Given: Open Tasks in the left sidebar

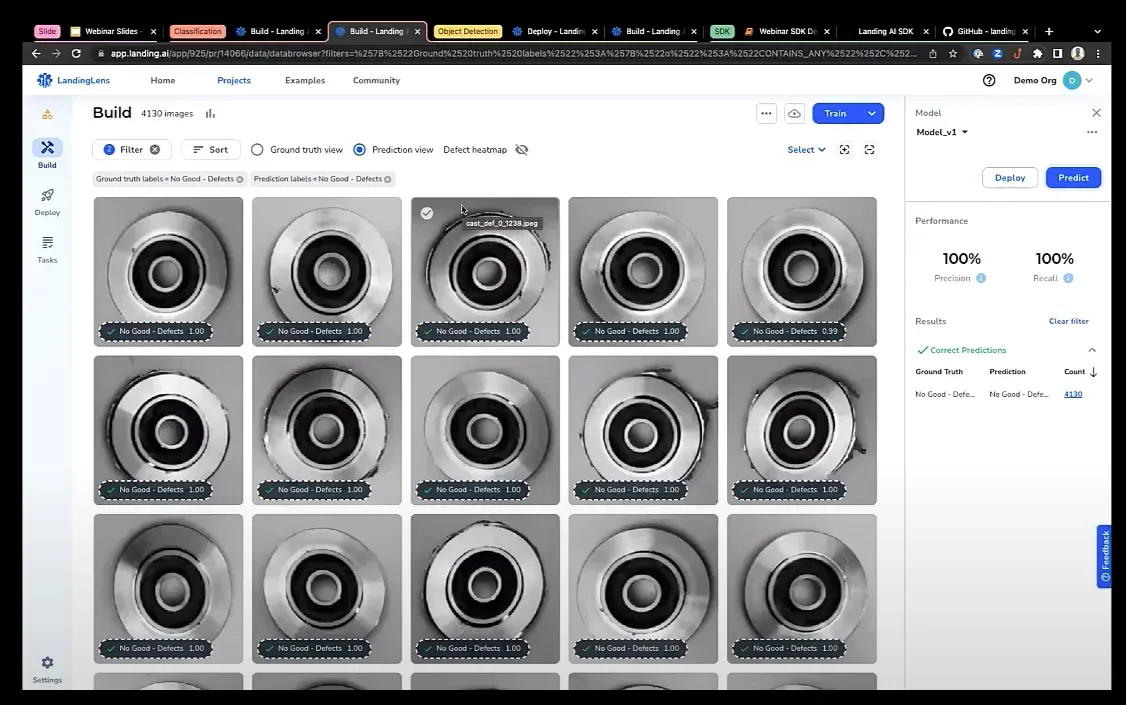Looking at the screenshot, I should point(47,248).
